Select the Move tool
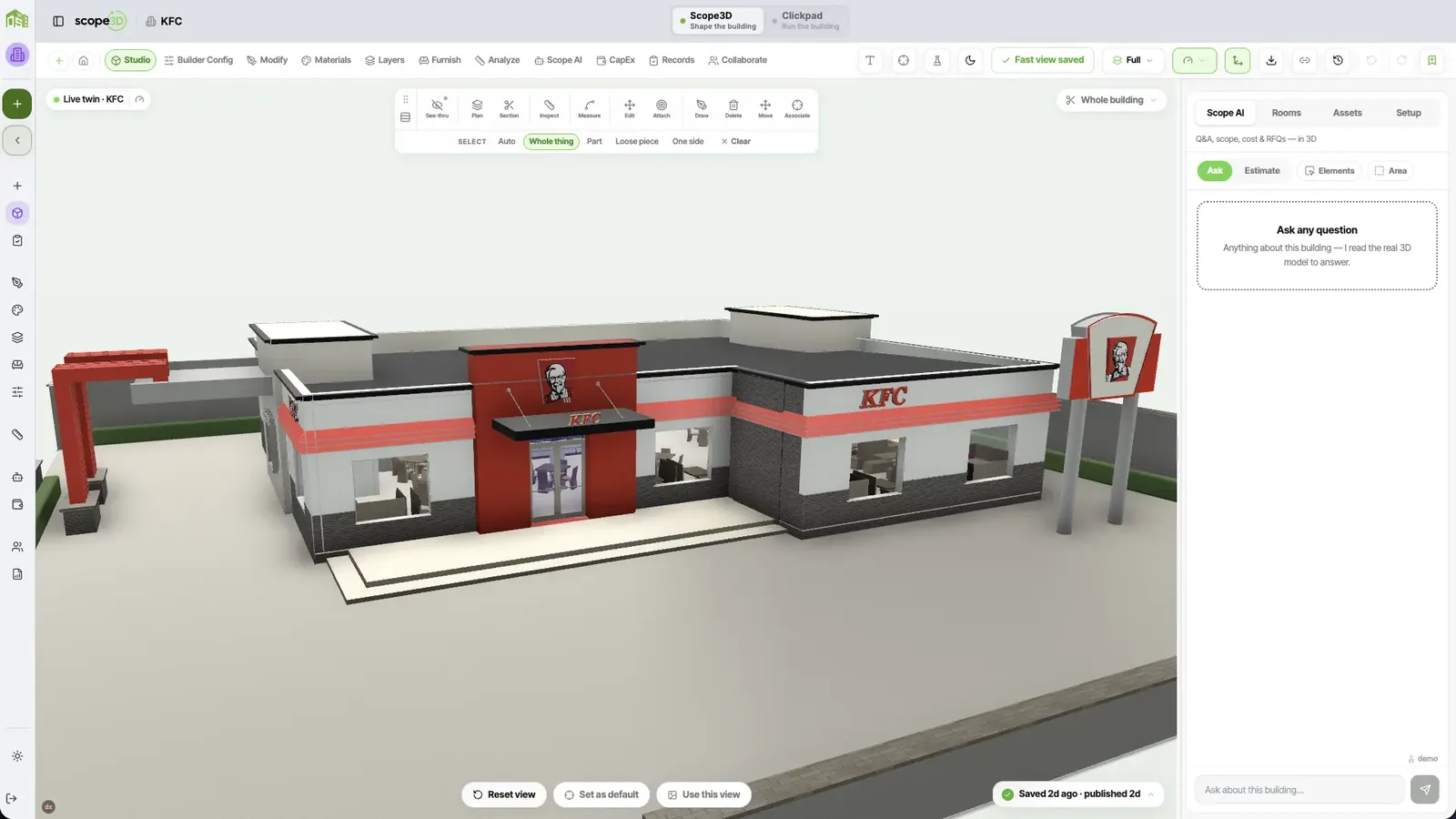This screenshot has height=819, width=1456. click(765, 108)
